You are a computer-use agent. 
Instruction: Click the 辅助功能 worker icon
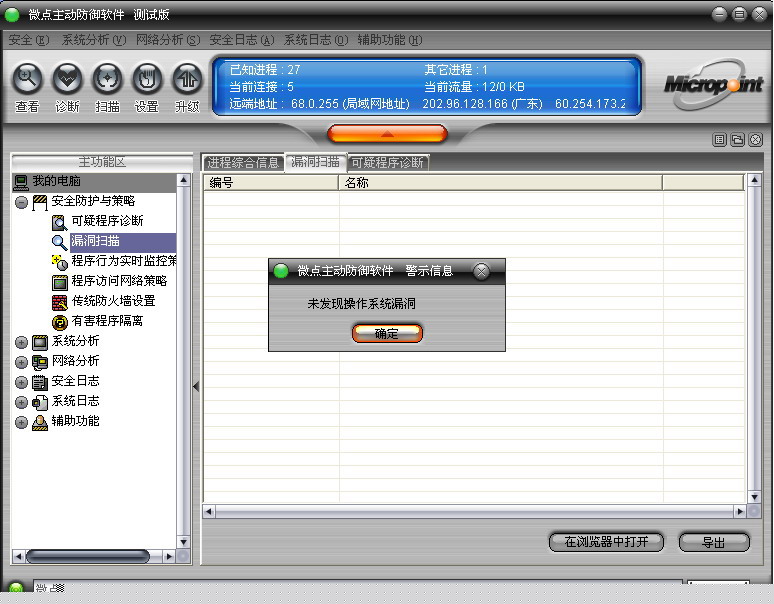40,422
